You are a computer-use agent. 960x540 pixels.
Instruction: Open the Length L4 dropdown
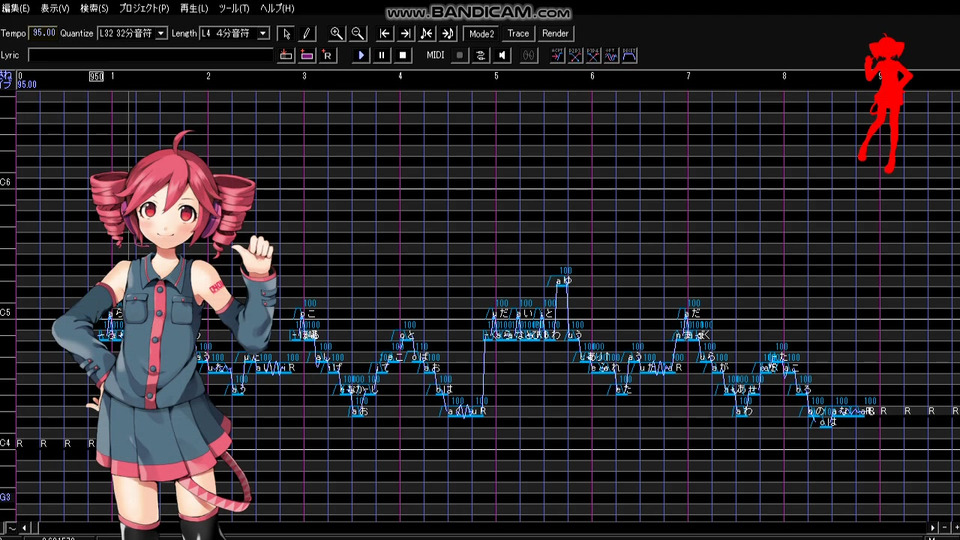coord(263,33)
